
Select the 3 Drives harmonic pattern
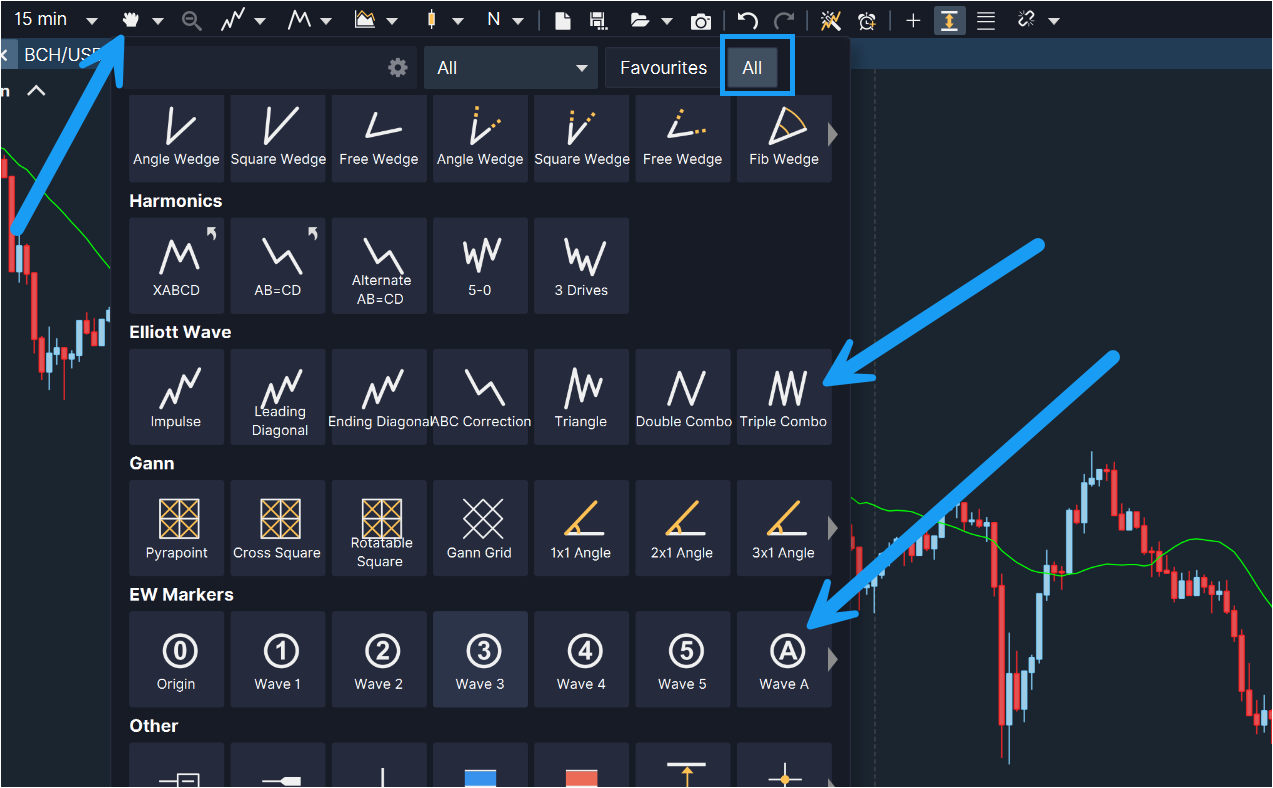pyautogui.click(x=581, y=265)
